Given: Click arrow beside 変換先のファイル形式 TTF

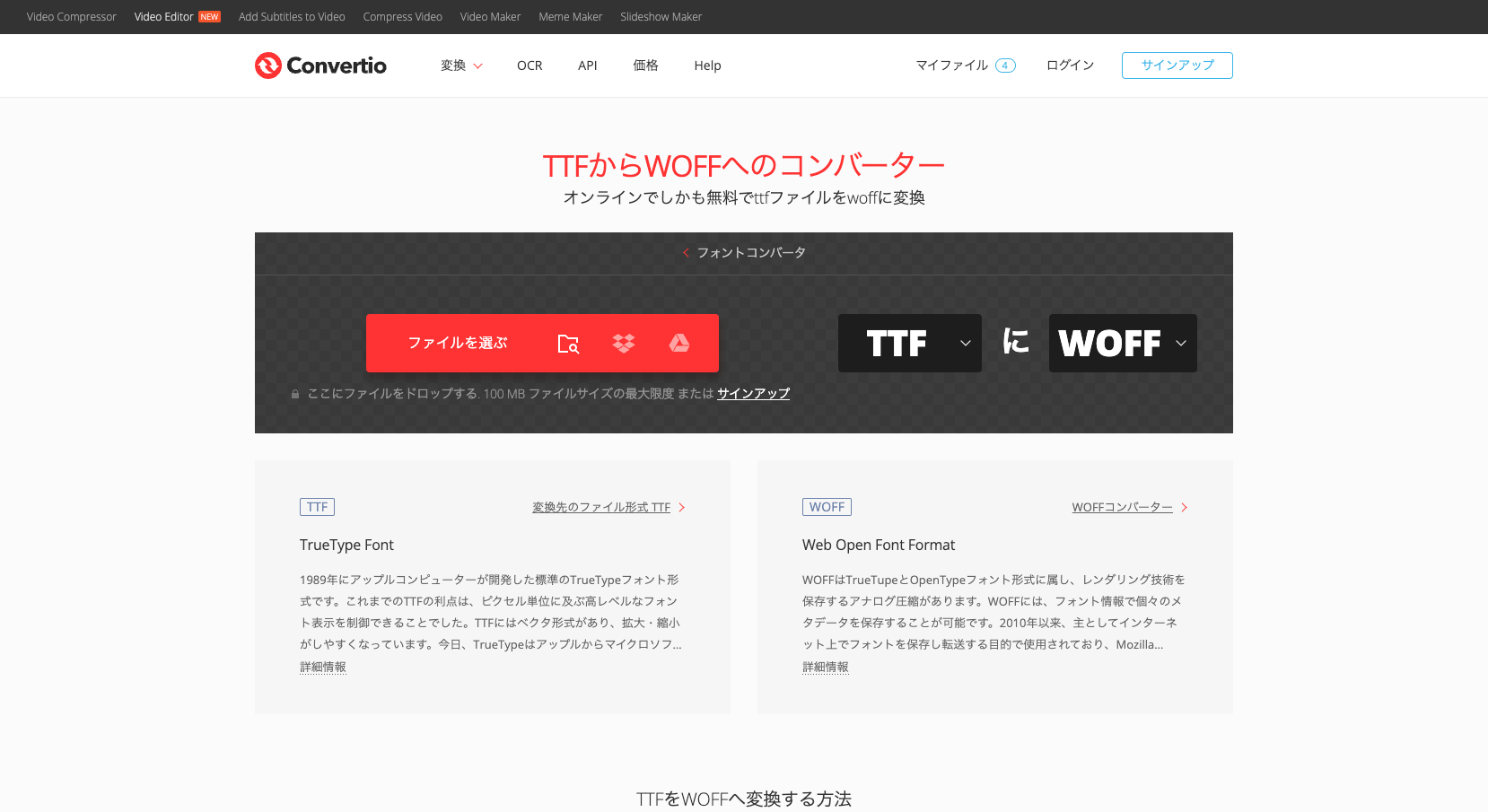Looking at the screenshot, I should click(x=682, y=508).
